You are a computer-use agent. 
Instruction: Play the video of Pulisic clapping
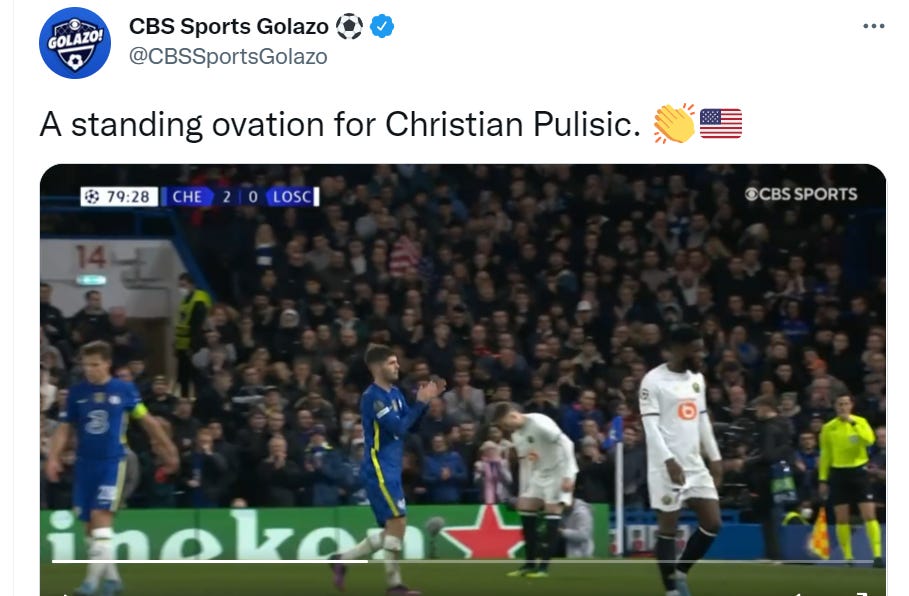click(x=463, y=380)
